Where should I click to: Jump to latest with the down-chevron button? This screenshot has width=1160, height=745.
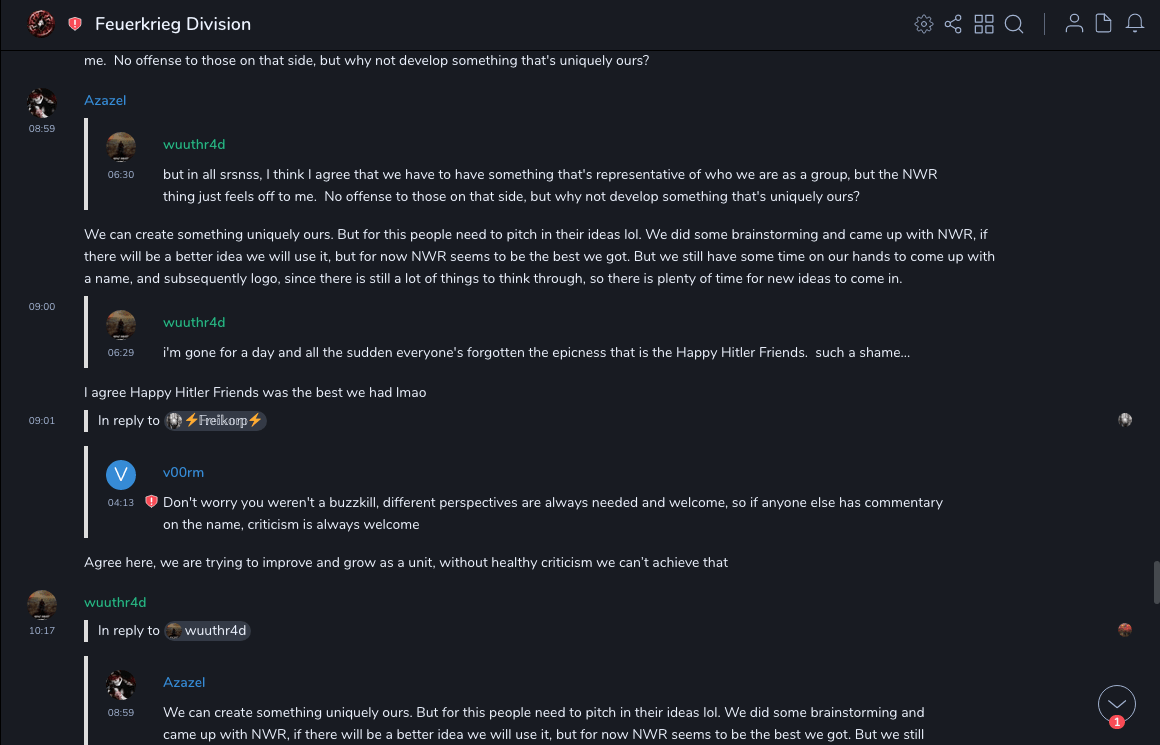click(x=1116, y=703)
